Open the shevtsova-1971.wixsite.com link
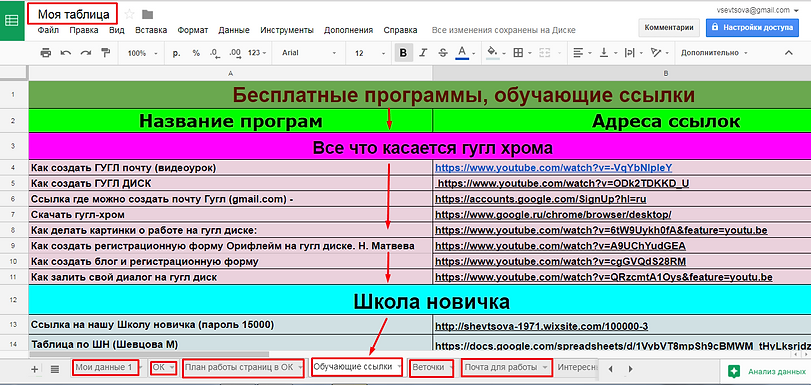 (542, 327)
